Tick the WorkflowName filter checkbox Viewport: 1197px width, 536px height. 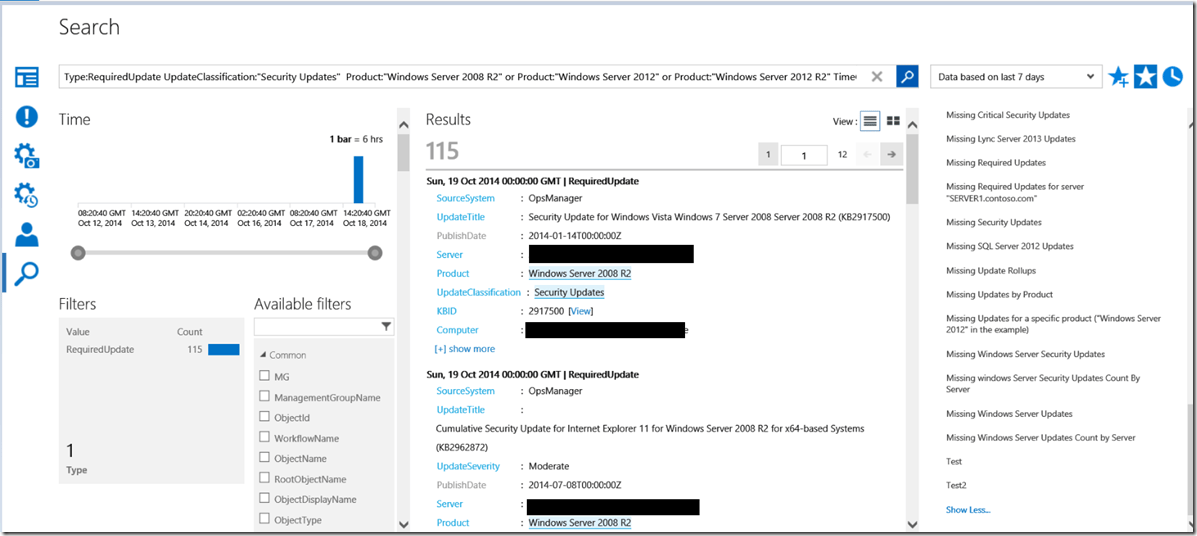(x=265, y=438)
